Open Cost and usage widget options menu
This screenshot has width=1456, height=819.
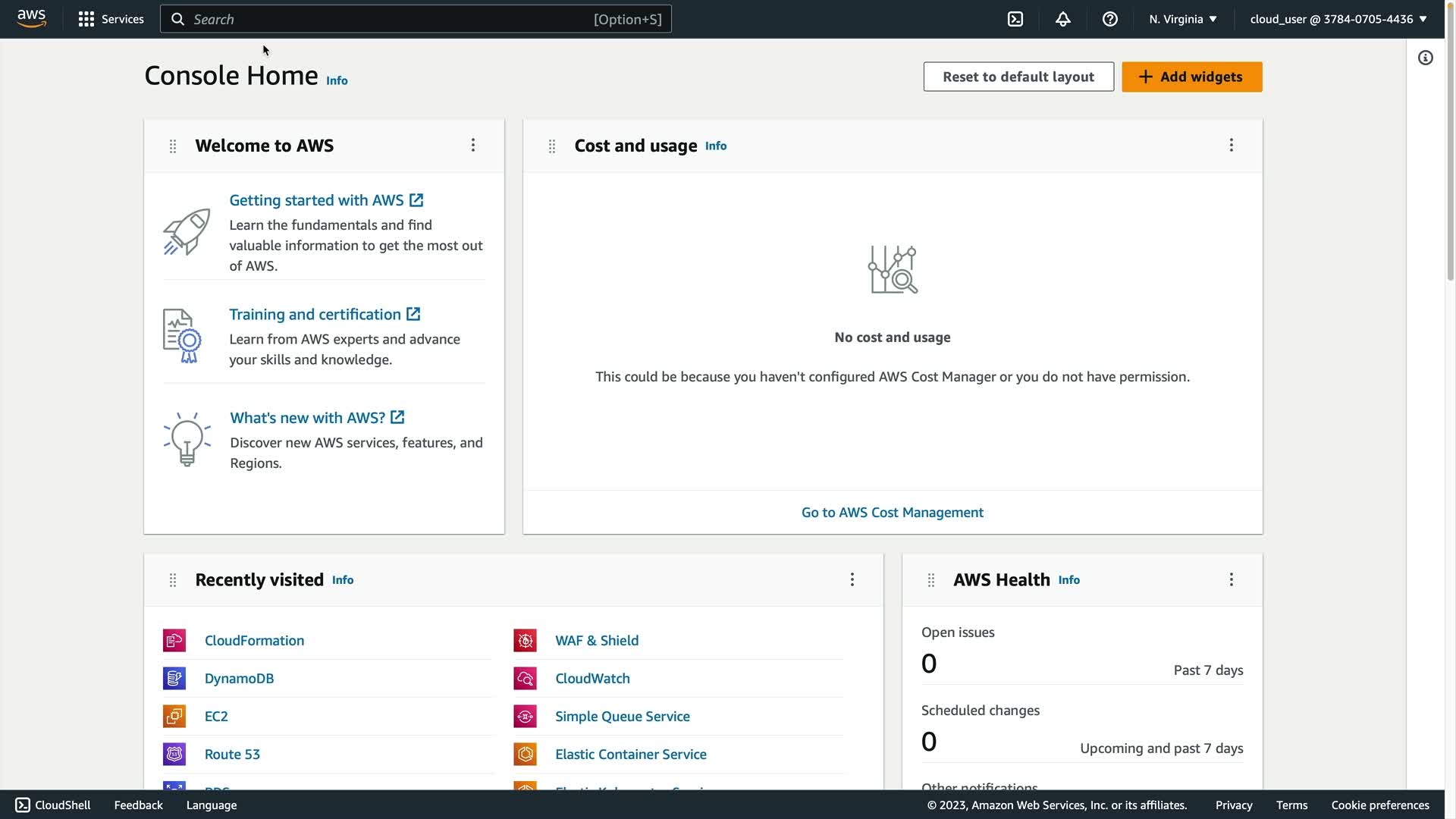1231,145
